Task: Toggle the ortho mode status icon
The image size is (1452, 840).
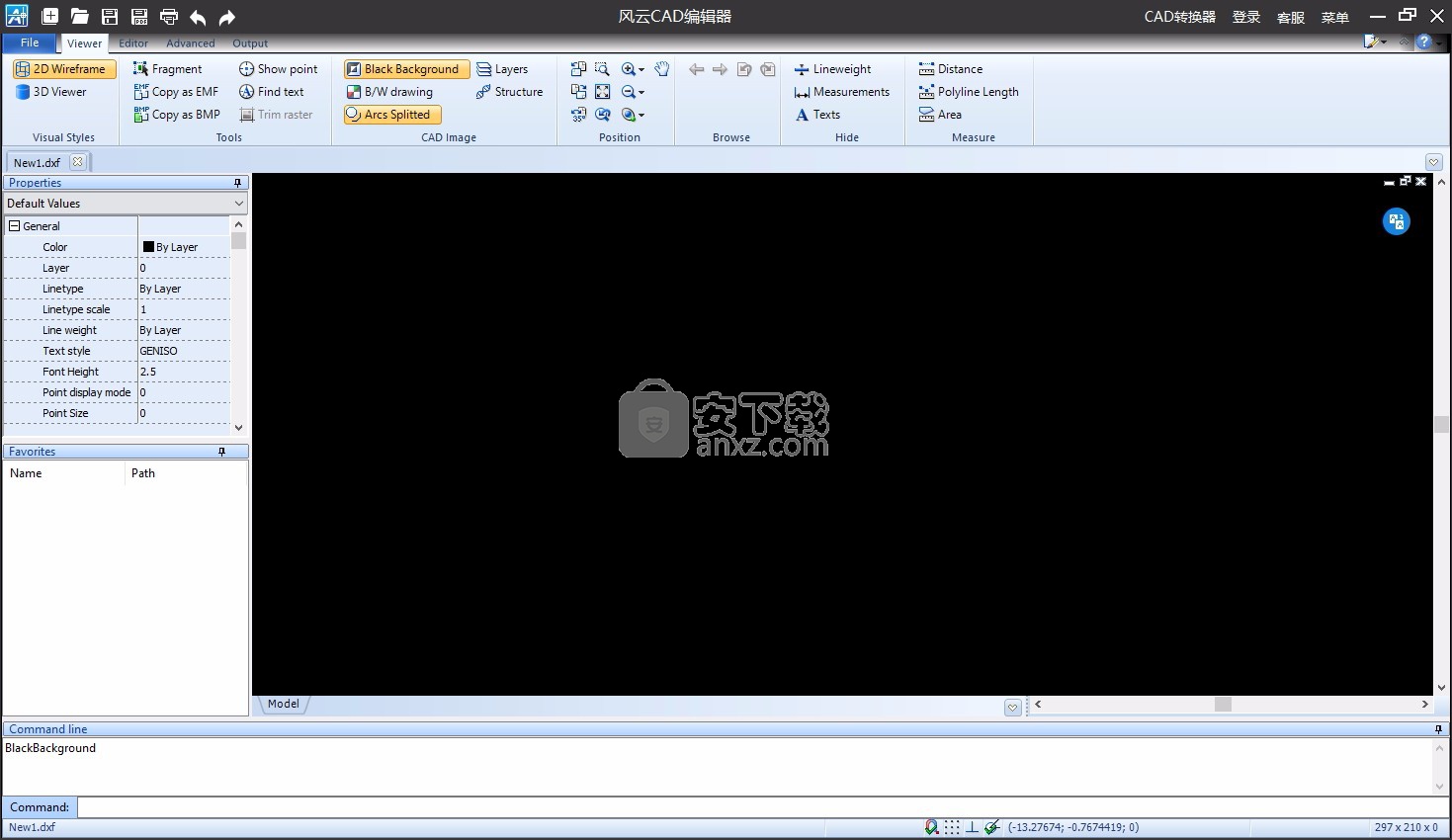Action: pyautogui.click(x=972, y=827)
